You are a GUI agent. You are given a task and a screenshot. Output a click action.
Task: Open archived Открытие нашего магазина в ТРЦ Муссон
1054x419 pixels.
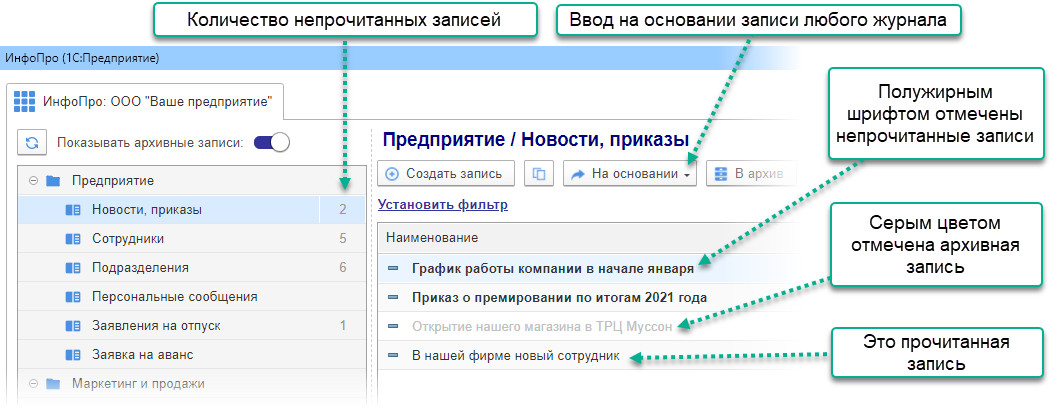click(542, 326)
